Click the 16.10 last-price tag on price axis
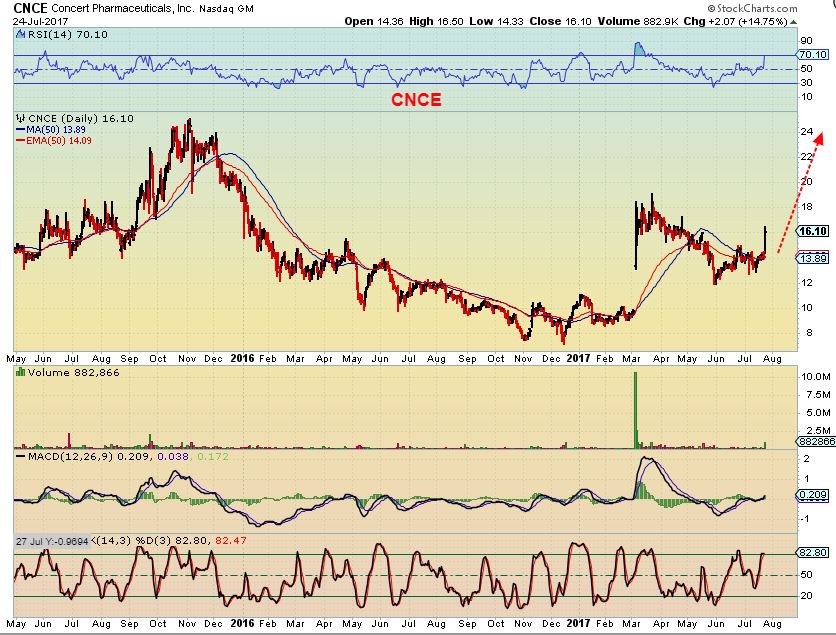 (x=813, y=231)
